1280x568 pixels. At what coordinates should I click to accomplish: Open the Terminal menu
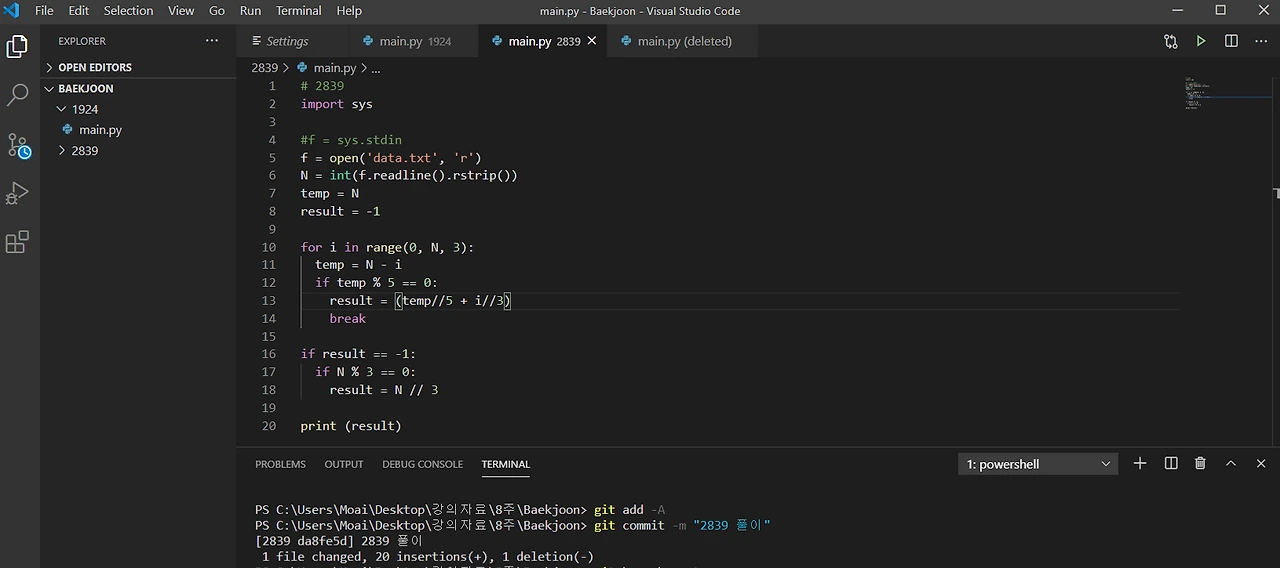tap(299, 11)
